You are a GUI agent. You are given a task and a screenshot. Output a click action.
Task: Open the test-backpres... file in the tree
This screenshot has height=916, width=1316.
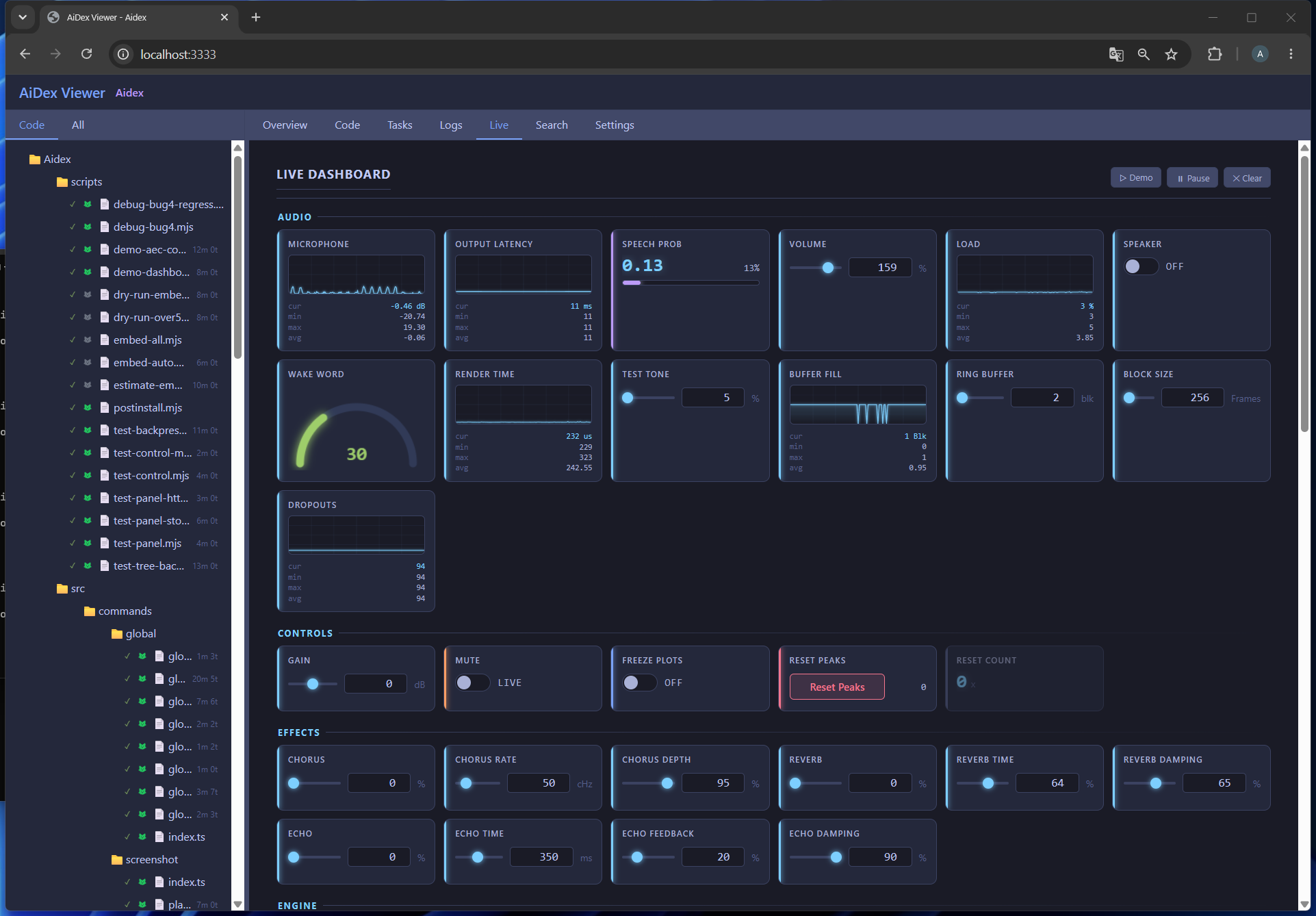point(149,431)
